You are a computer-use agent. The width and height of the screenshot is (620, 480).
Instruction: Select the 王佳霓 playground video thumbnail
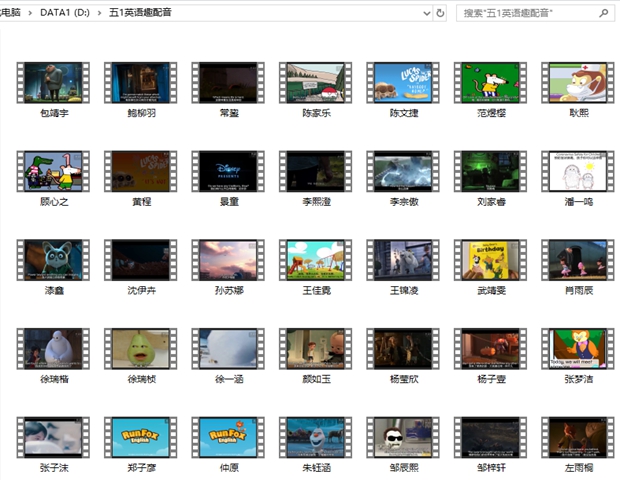click(316, 260)
